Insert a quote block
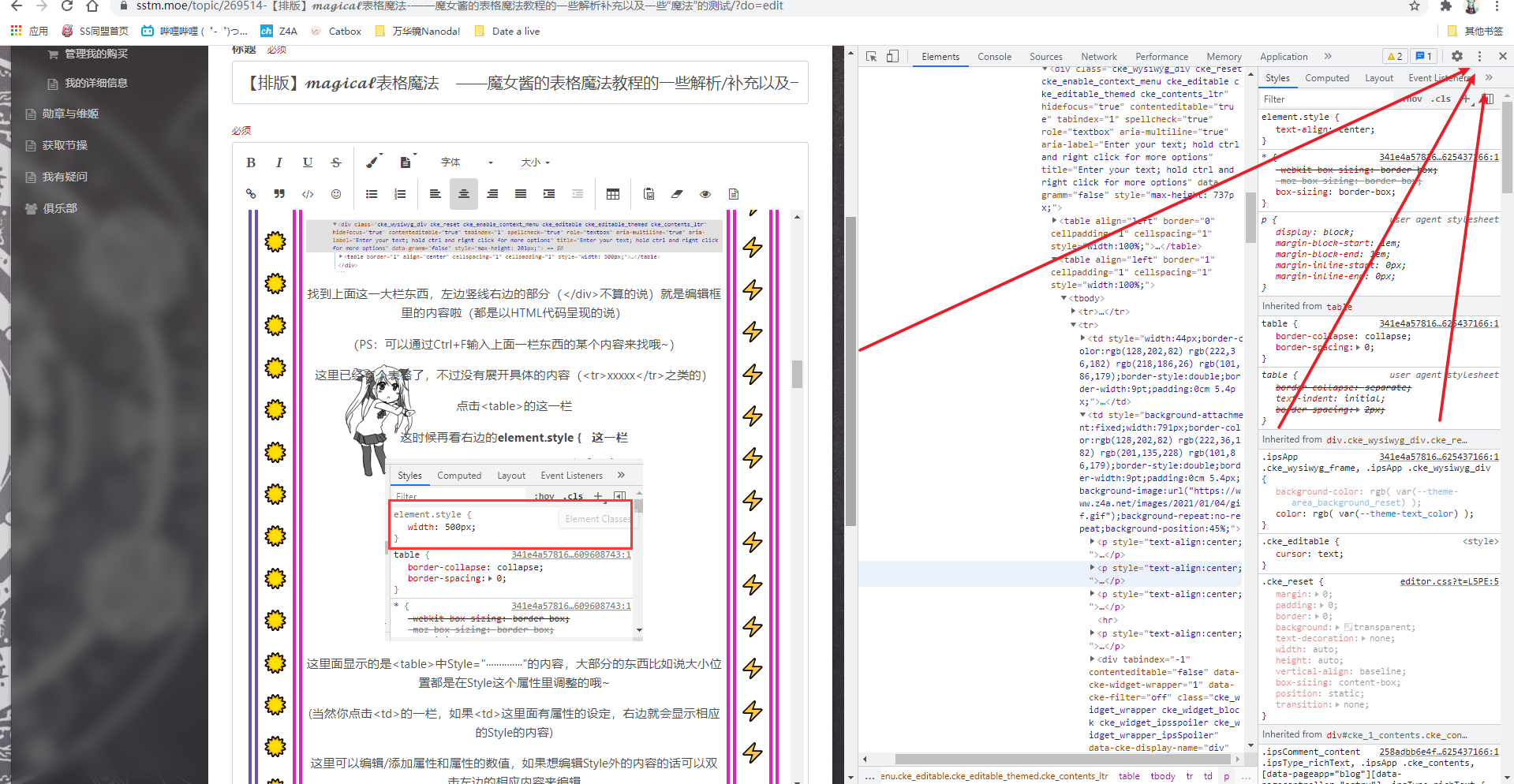The width and height of the screenshot is (1514, 784). point(279,194)
